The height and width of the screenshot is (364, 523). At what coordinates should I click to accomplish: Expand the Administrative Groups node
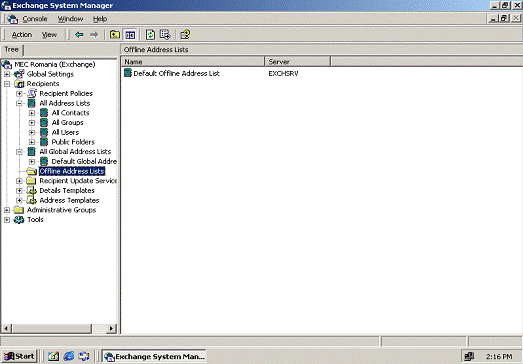point(7,210)
